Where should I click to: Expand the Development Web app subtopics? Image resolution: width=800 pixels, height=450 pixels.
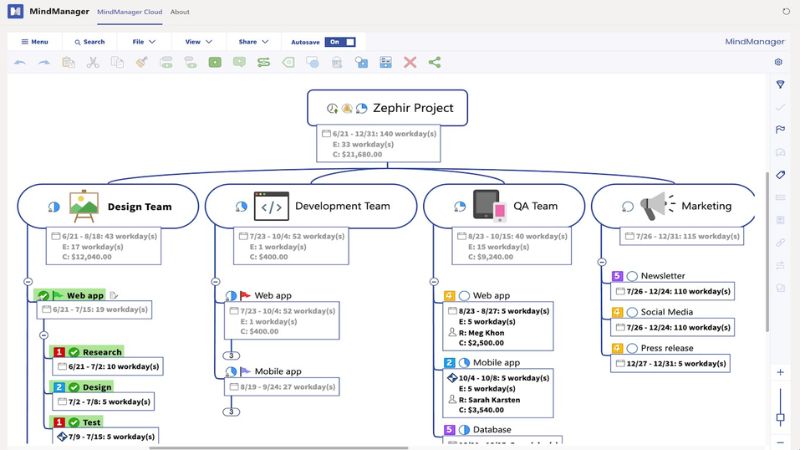[x=231, y=355]
